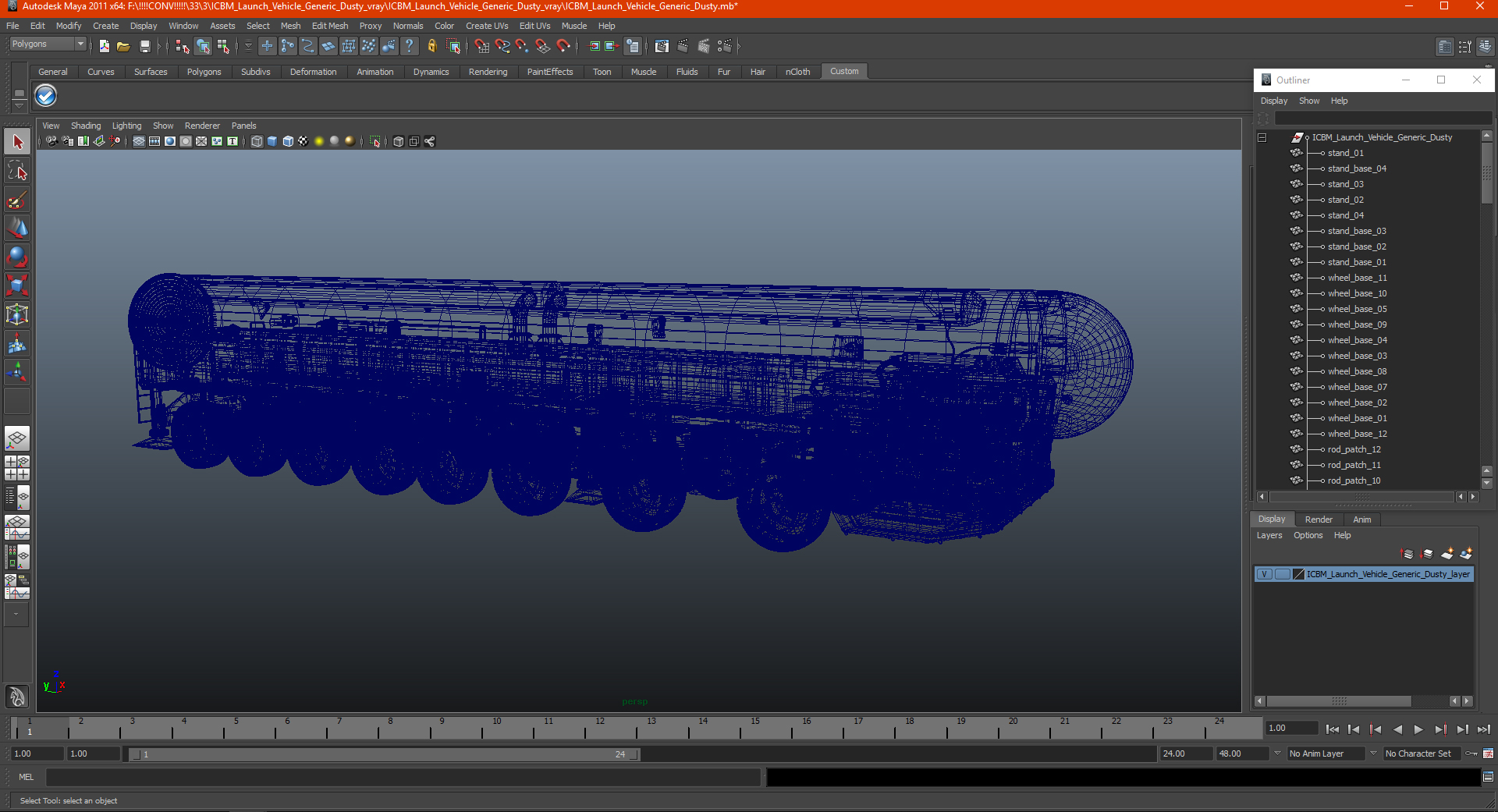Activate the Soft Modification tool
Screen dimensions: 1498x812
coord(17,343)
